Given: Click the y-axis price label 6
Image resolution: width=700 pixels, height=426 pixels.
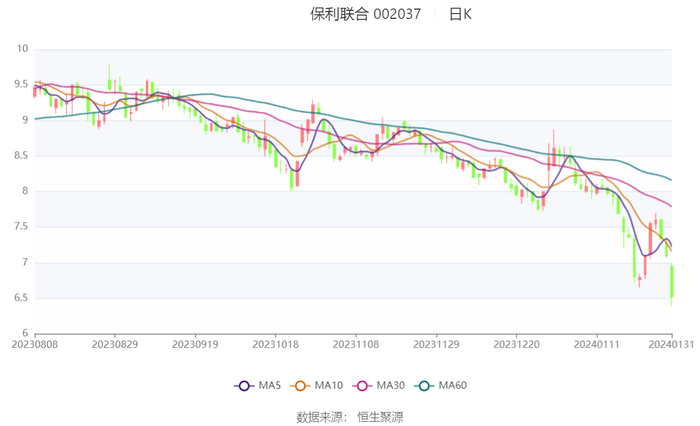Looking at the screenshot, I should tap(25, 333).
